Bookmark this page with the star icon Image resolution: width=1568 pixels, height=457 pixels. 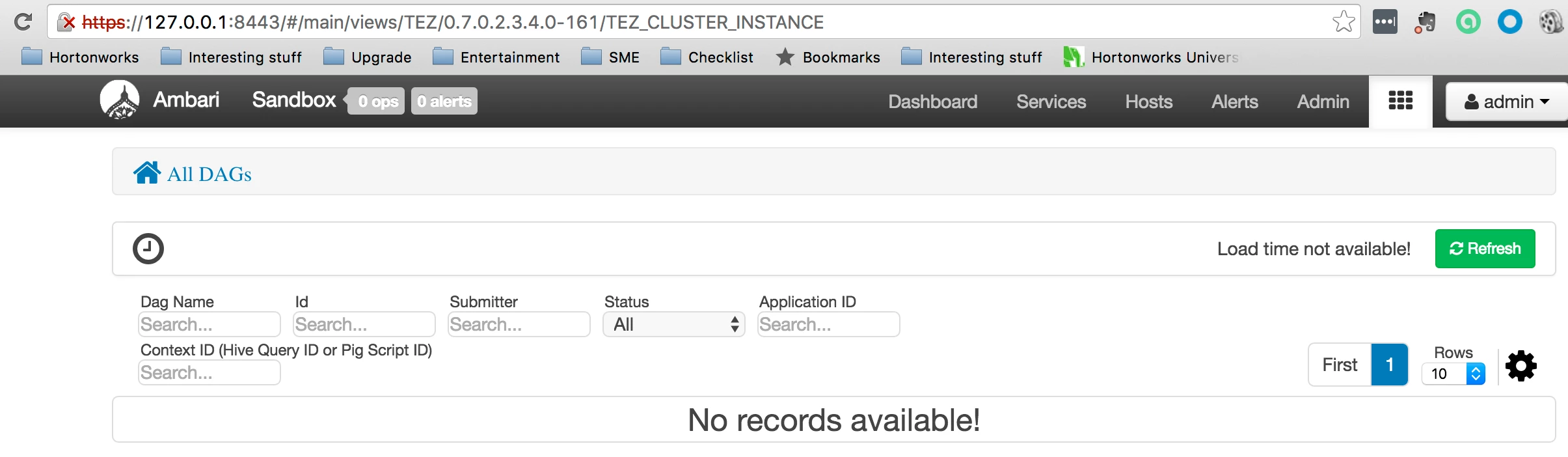pos(1344,22)
